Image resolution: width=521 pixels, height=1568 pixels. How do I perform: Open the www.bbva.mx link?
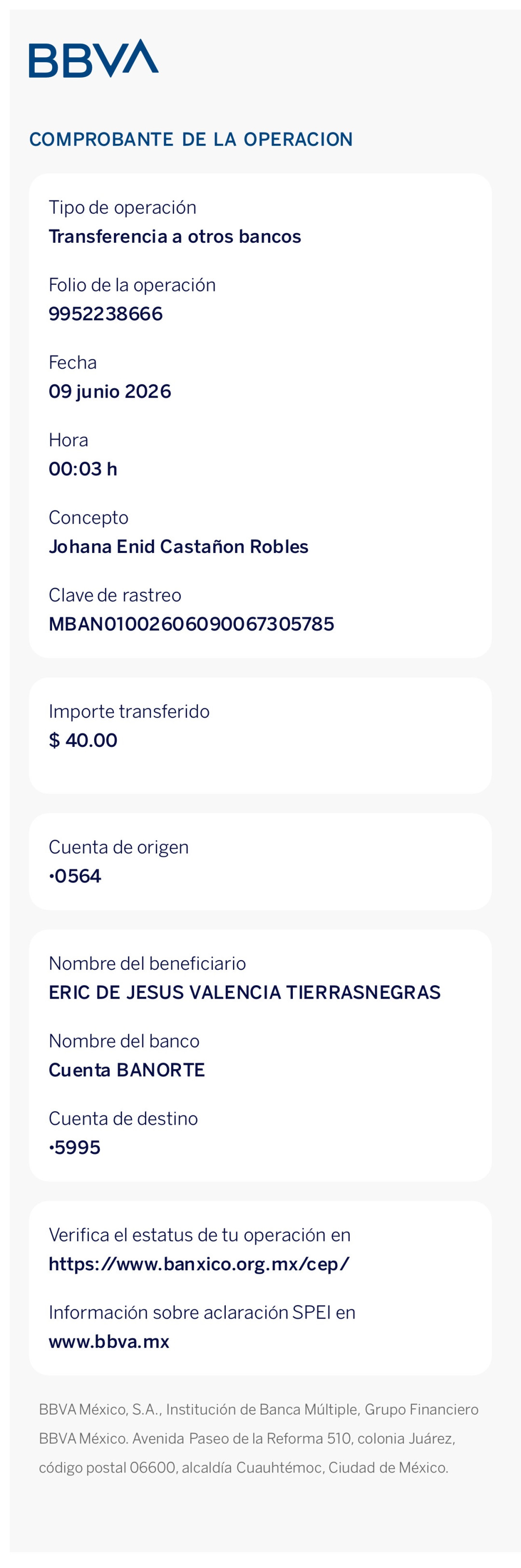[x=109, y=1342]
